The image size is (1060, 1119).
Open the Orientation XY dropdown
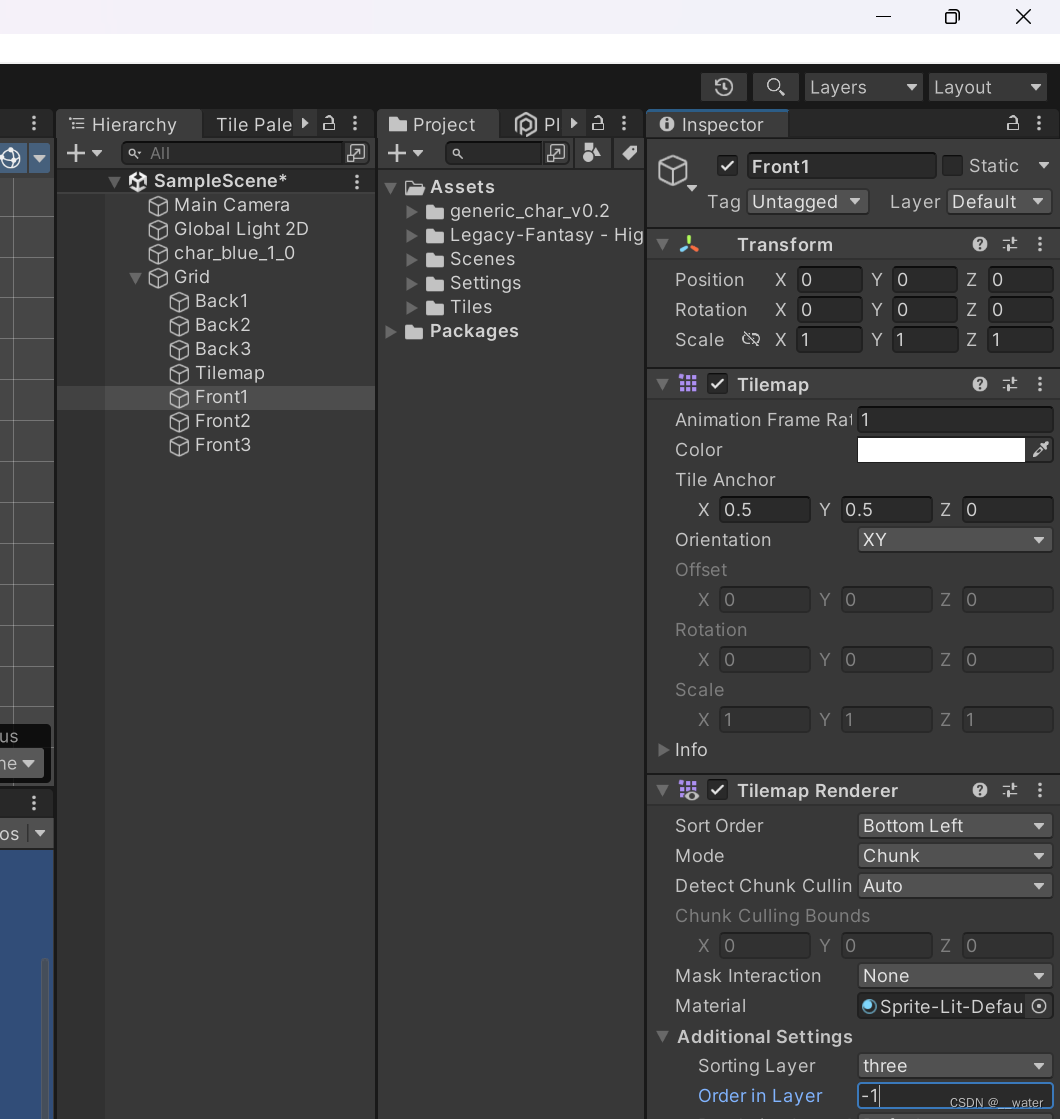click(x=954, y=540)
